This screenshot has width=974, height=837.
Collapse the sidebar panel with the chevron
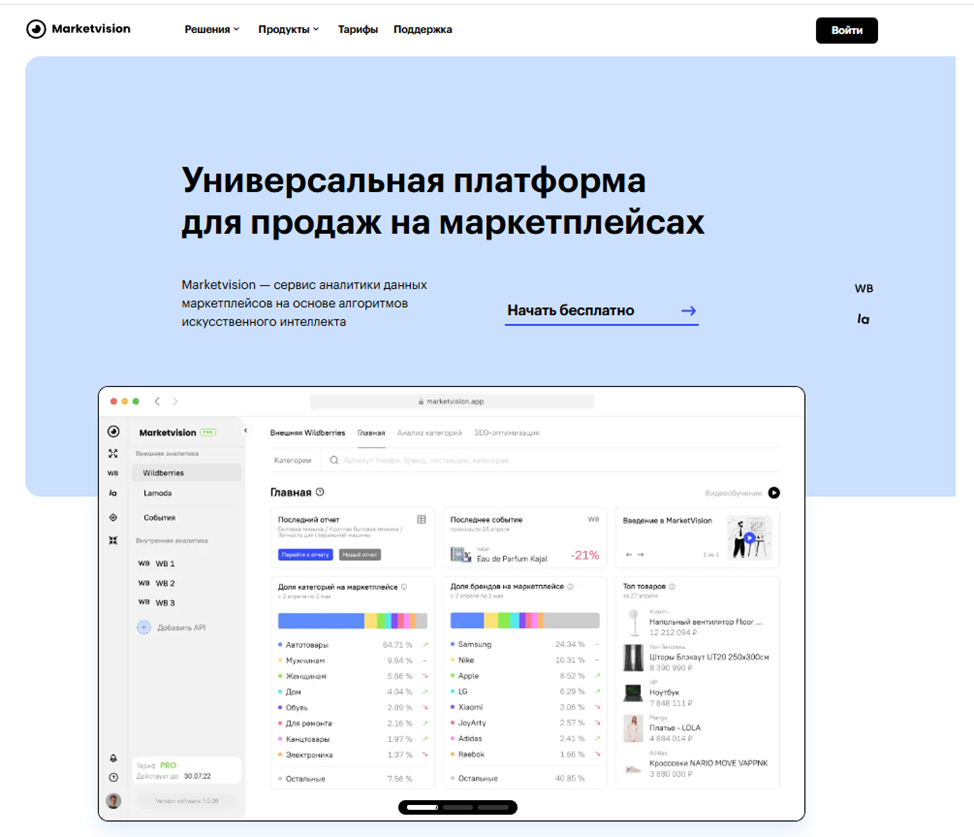point(245,431)
